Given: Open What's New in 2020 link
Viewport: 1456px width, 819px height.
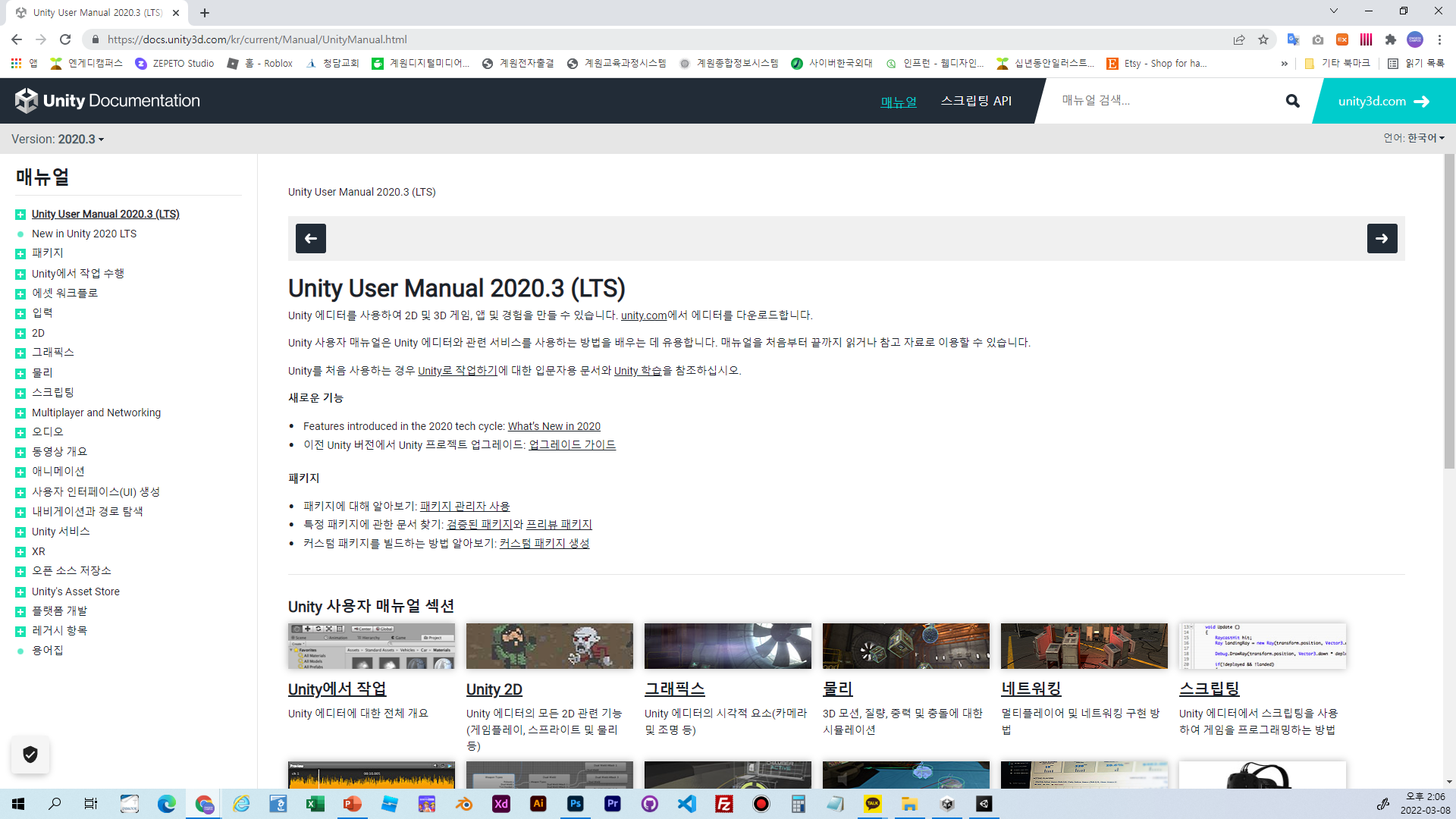Looking at the screenshot, I should point(554,426).
